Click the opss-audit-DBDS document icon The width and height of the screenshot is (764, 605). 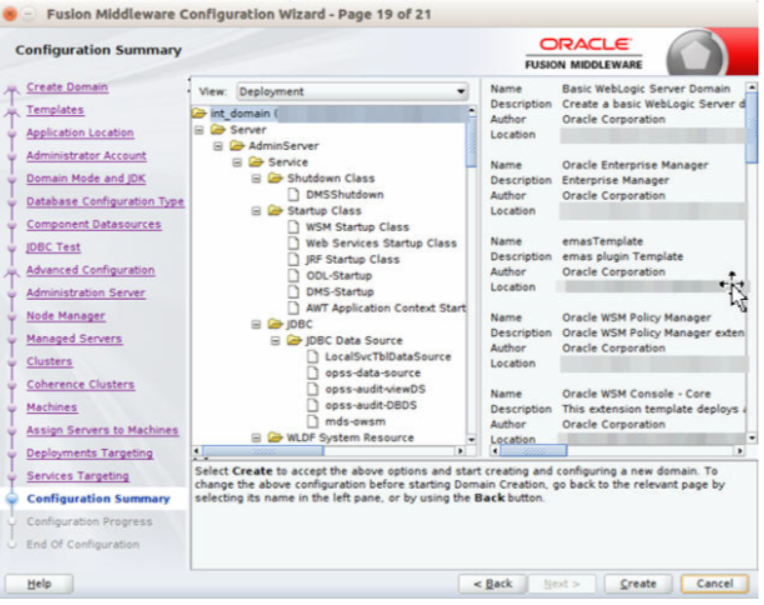[x=313, y=405]
